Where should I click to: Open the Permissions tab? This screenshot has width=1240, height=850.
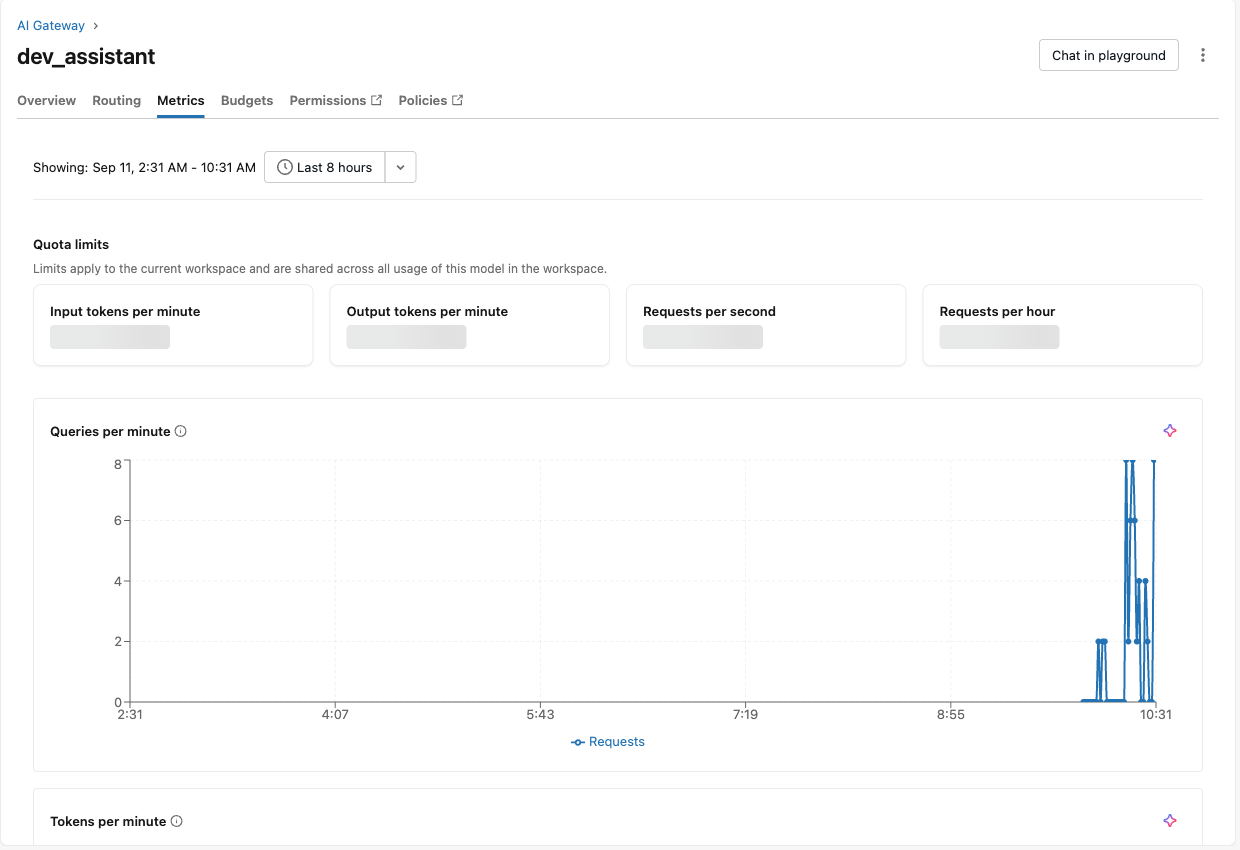tap(336, 100)
